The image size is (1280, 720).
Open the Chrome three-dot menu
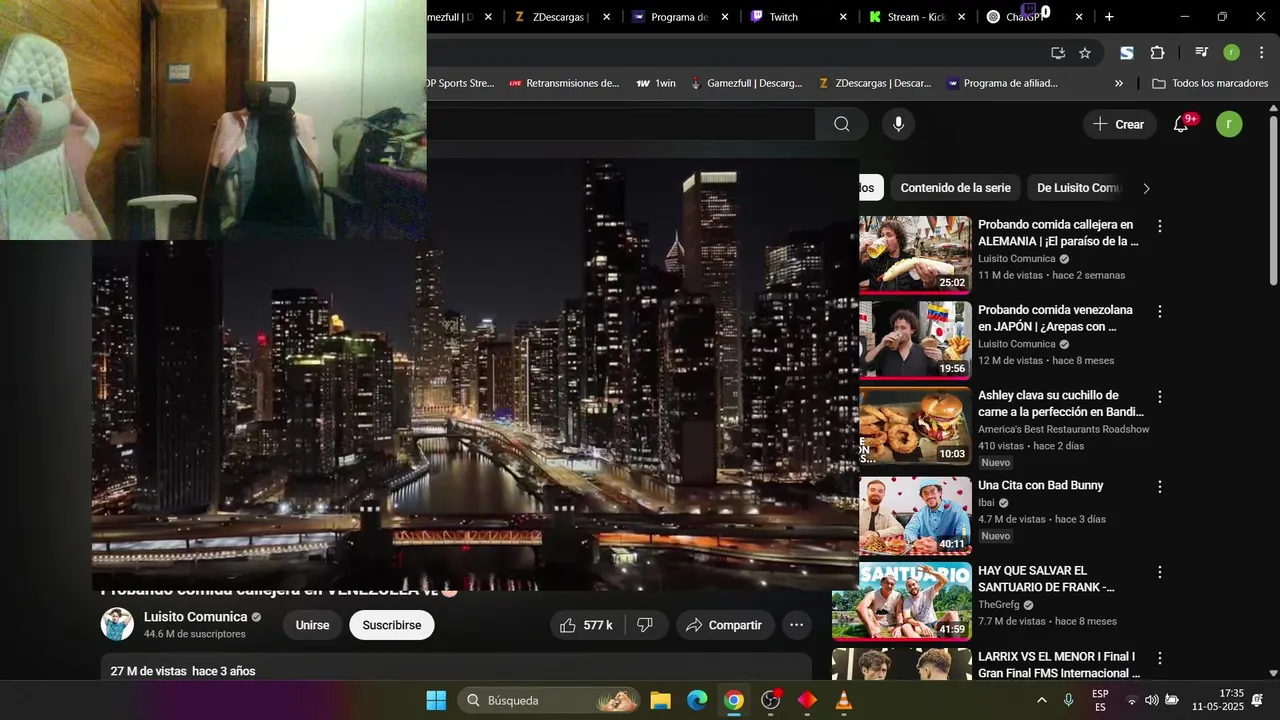click(1260, 53)
